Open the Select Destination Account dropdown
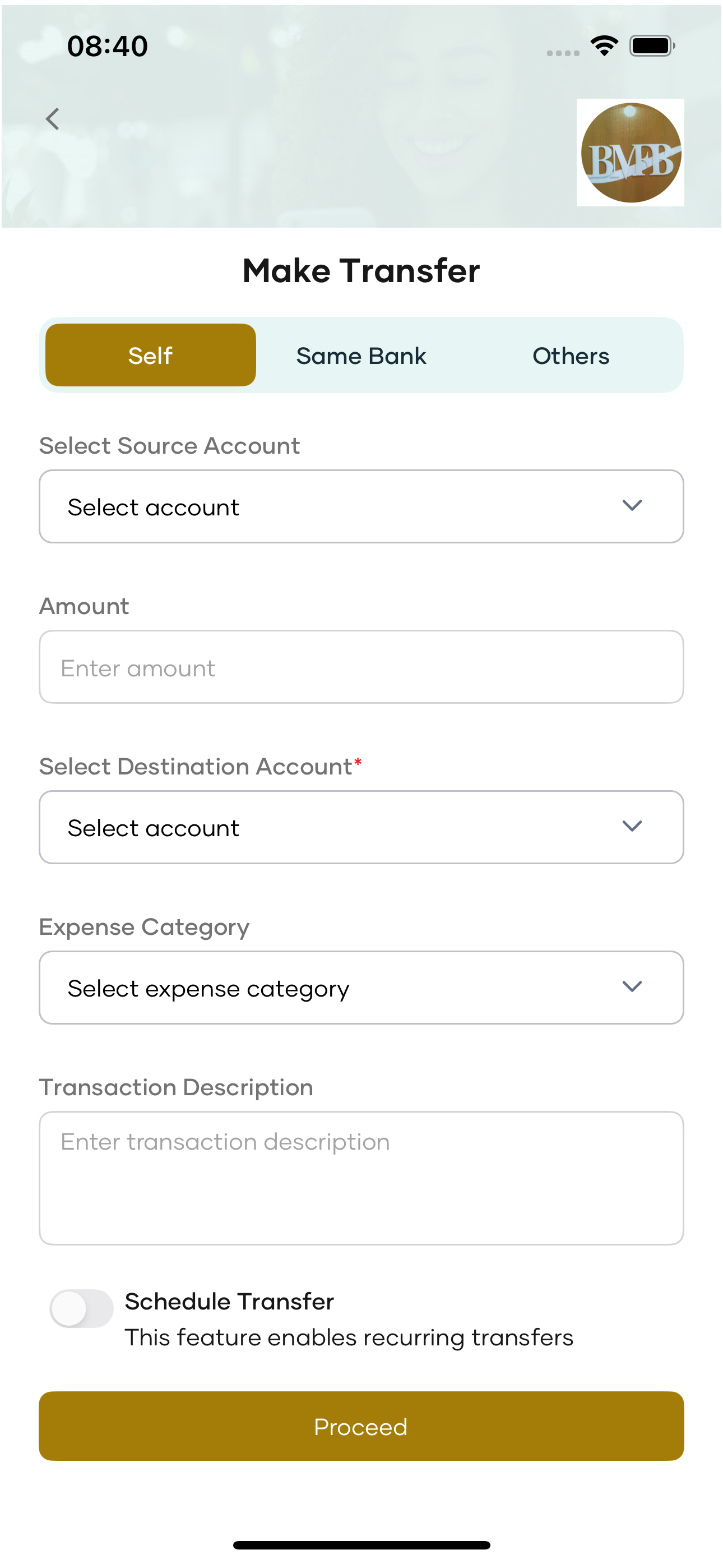 coord(361,827)
